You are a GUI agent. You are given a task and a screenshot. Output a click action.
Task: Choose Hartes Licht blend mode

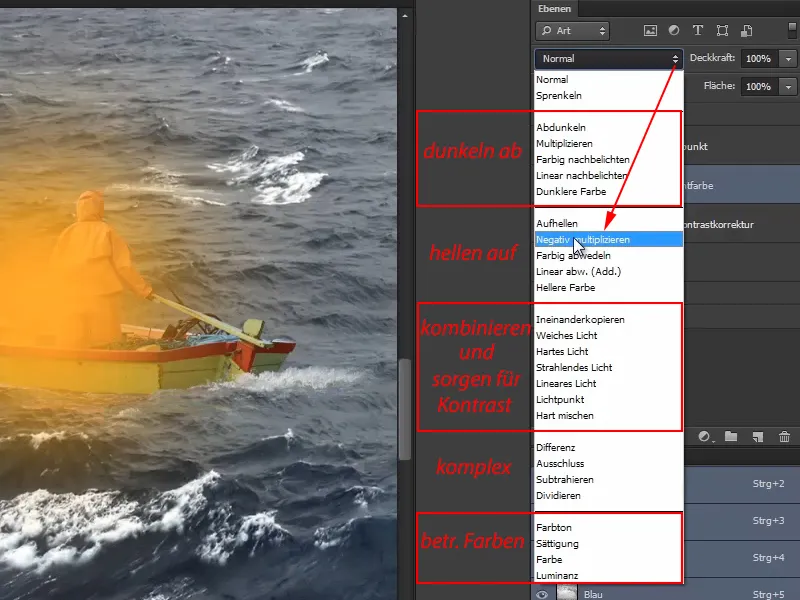pos(609,352)
